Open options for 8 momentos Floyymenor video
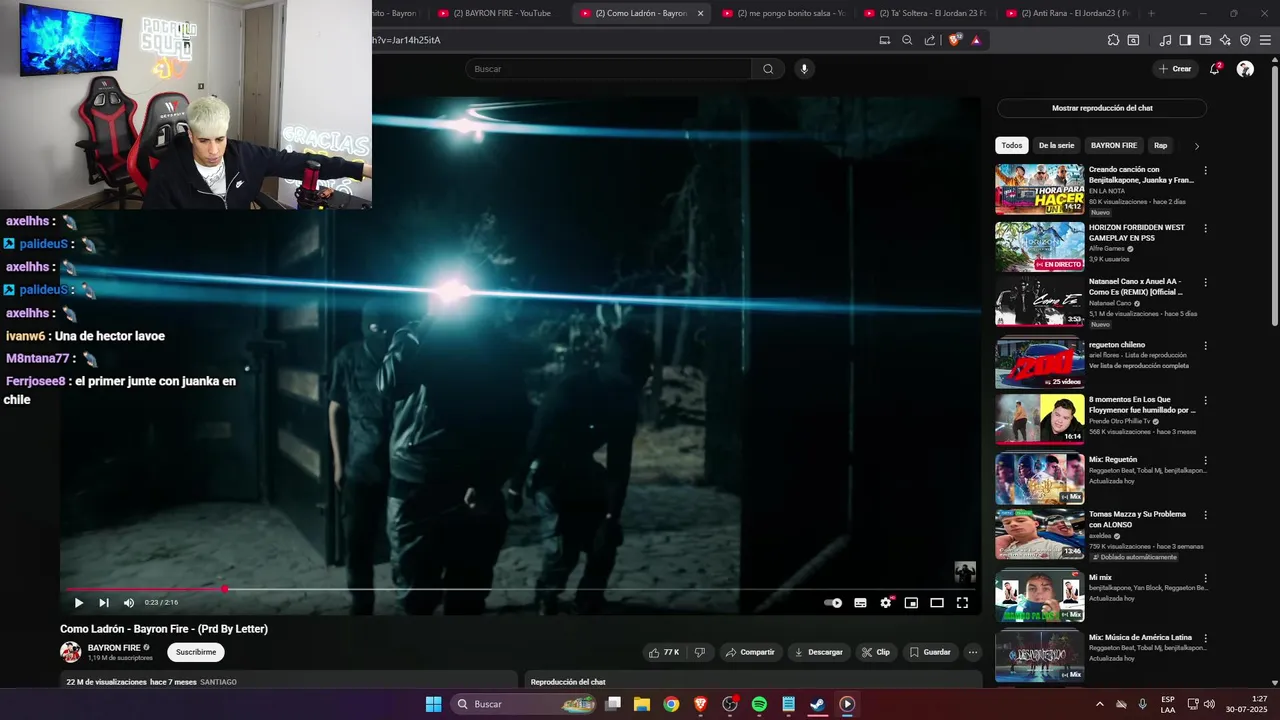Screen dimensions: 1280x720 (x=1205, y=400)
